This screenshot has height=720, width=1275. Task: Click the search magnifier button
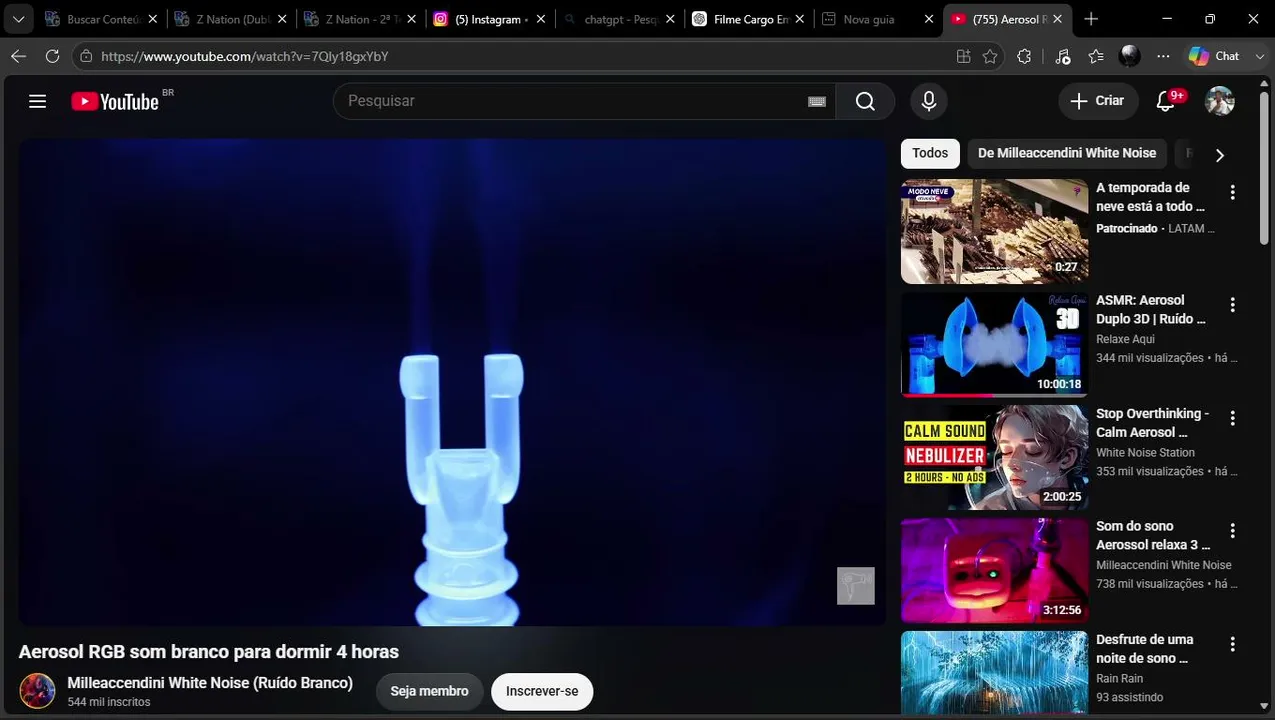865,101
